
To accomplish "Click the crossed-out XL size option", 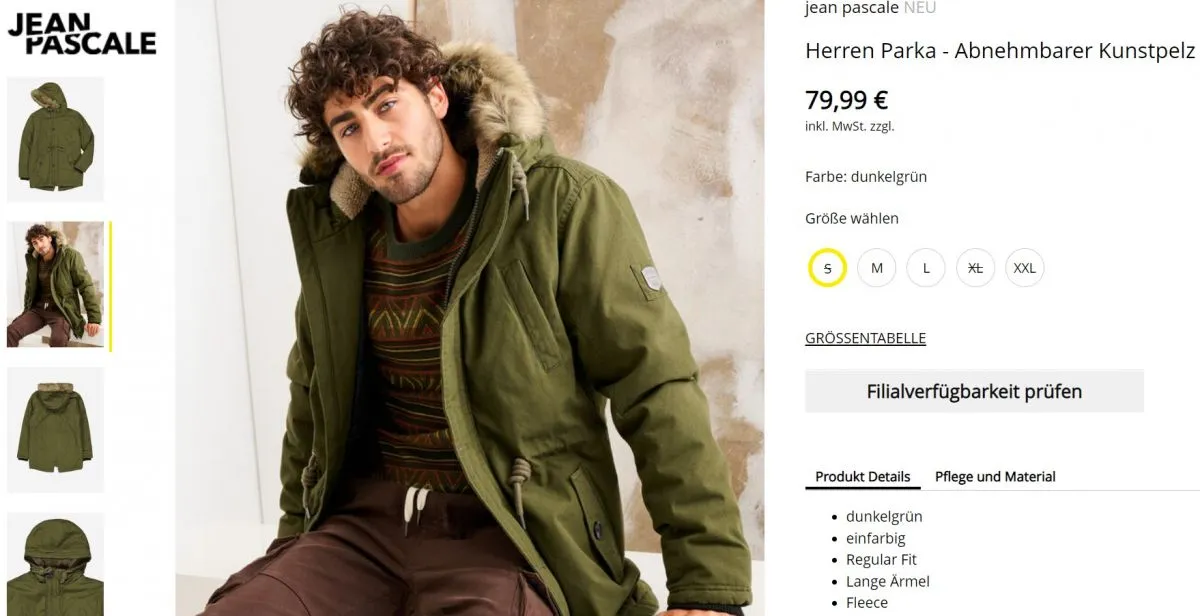I will pyautogui.click(x=975, y=268).
